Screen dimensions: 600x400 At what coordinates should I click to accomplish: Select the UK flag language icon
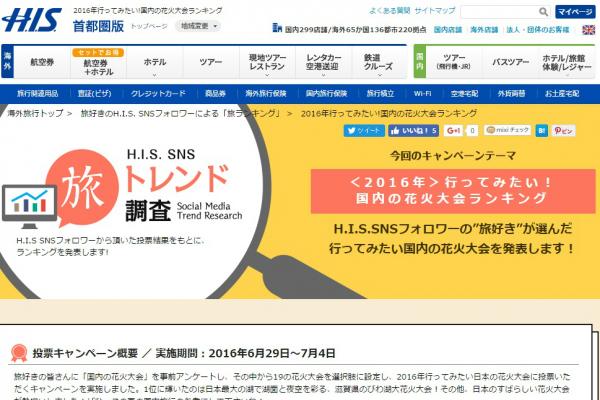[589, 29]
